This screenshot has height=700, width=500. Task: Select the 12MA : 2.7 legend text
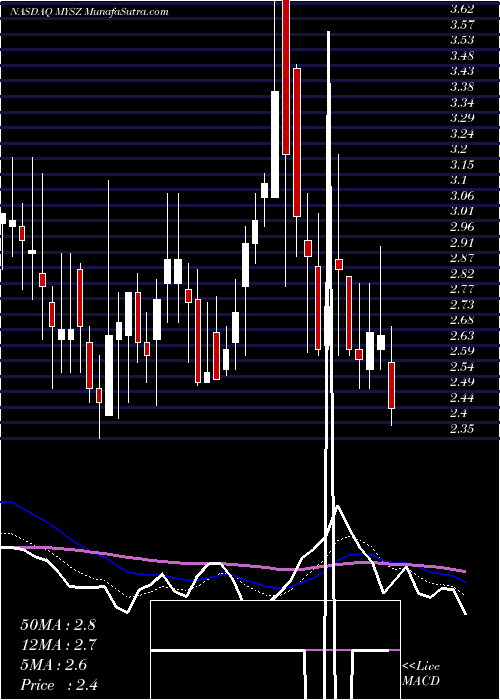pyautogui.click(x=58, y=645)
